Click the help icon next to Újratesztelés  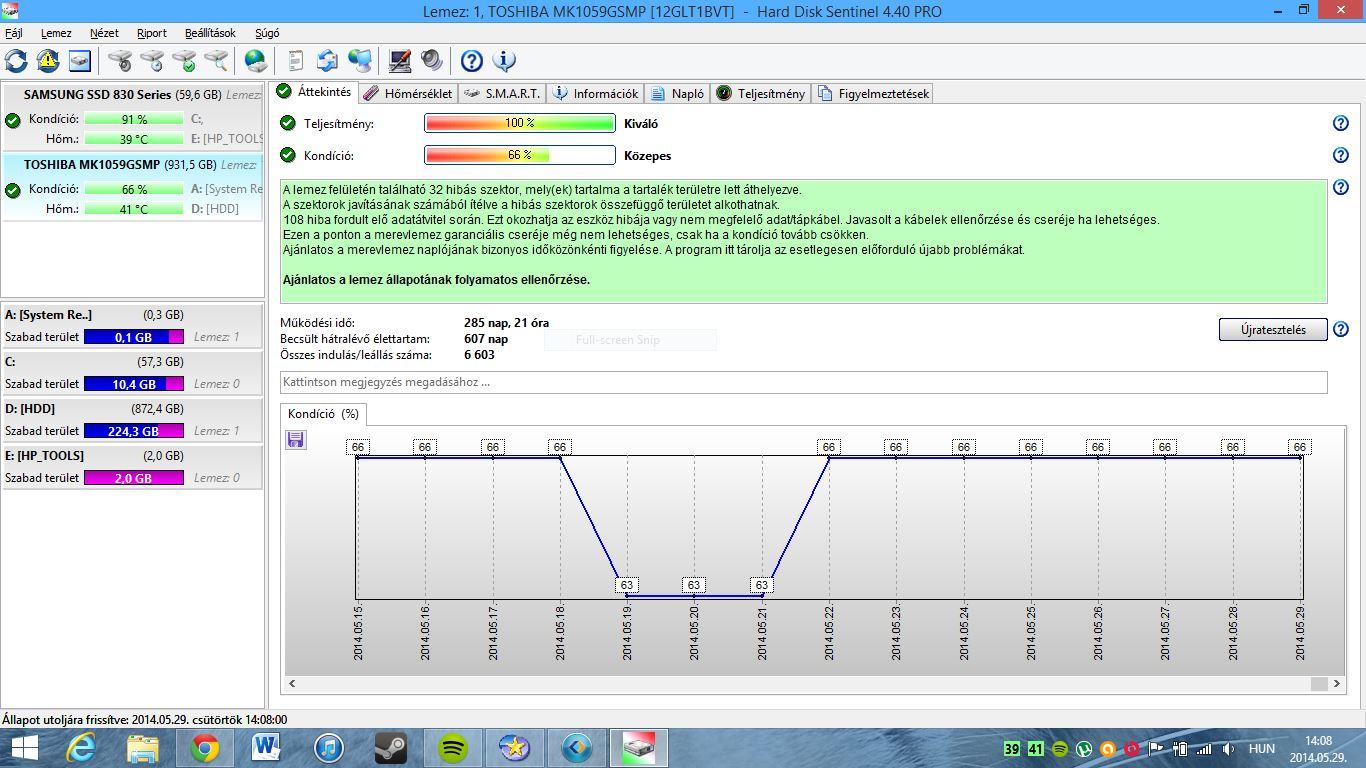coord(1341,329)
